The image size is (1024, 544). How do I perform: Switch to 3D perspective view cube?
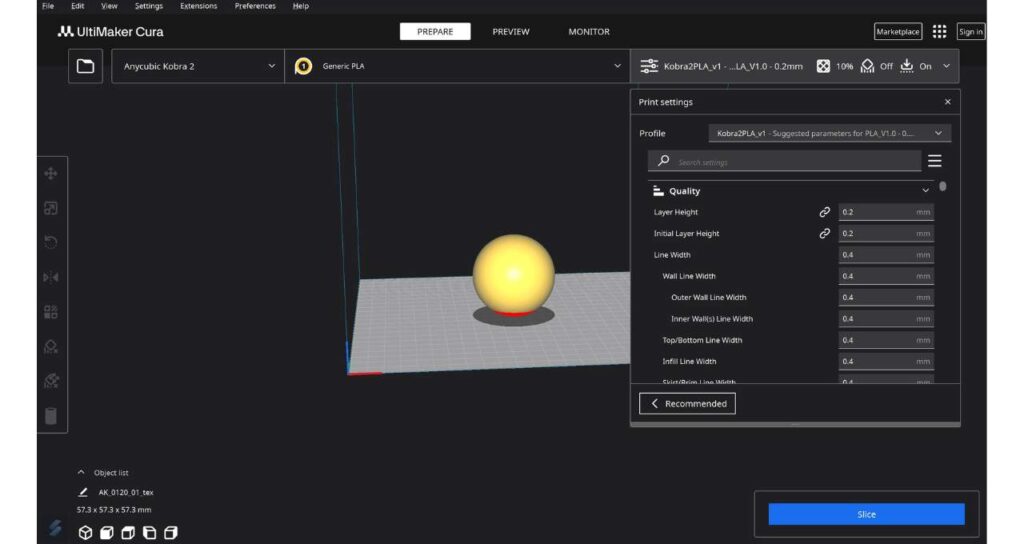click(x=86, y=533)
